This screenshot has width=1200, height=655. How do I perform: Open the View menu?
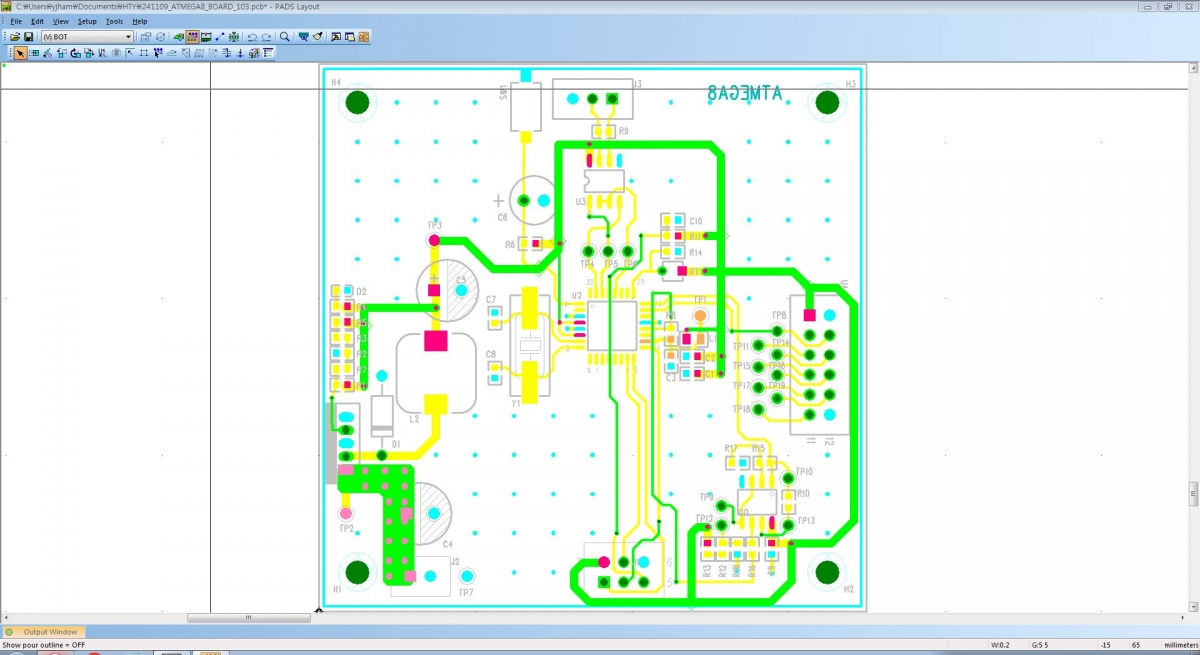tap(61, 21)
